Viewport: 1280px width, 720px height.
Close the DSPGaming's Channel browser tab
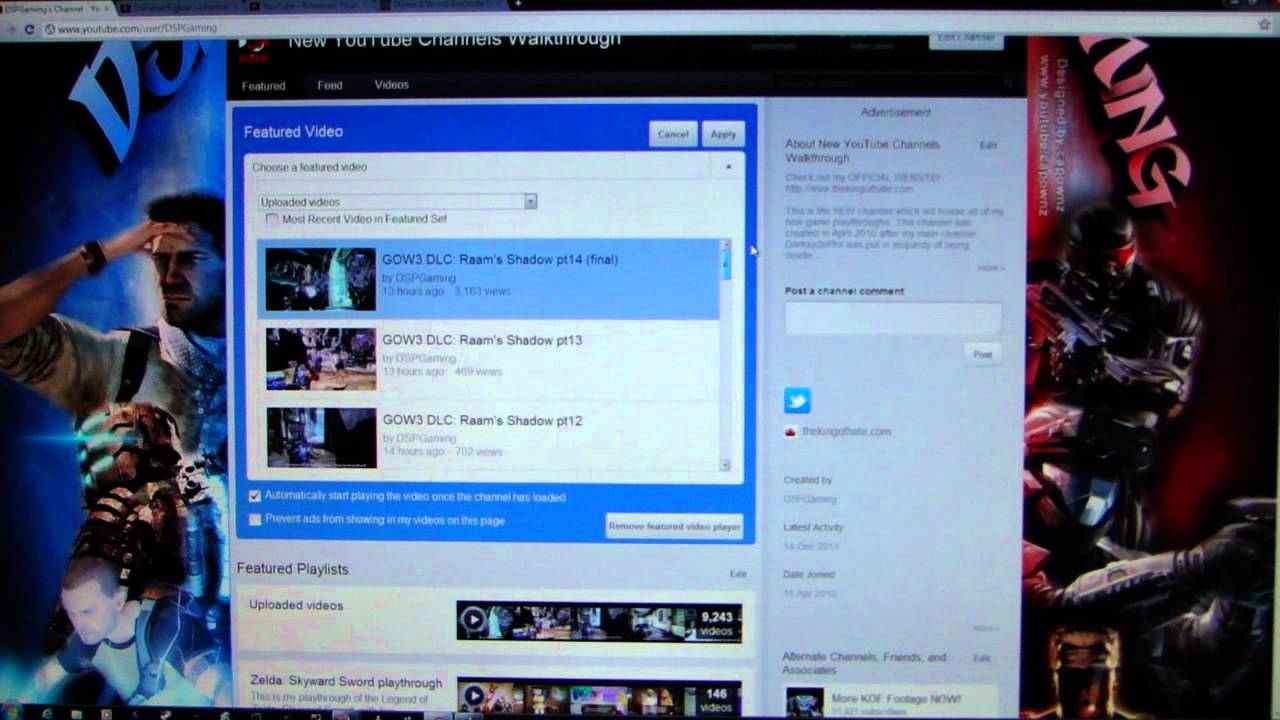click(x=107, y=8)
